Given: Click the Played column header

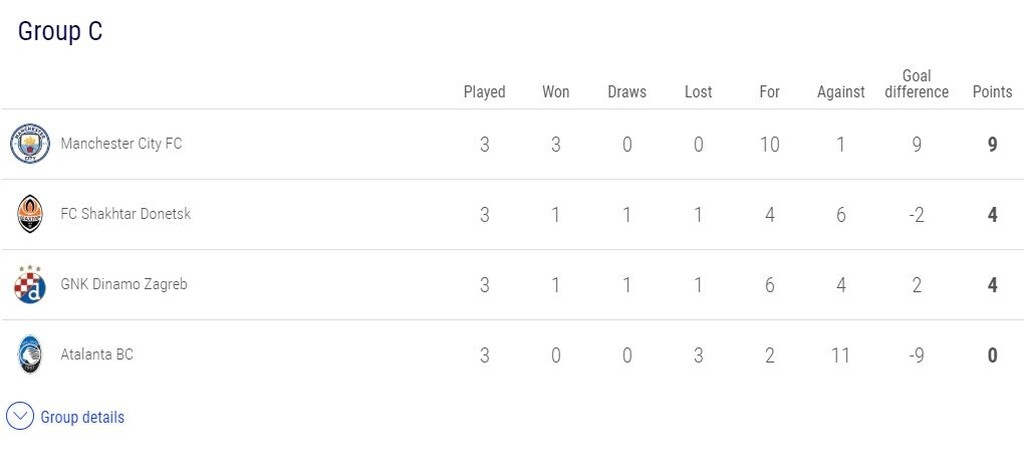Looking at the screenshot, I should point(484,92).
